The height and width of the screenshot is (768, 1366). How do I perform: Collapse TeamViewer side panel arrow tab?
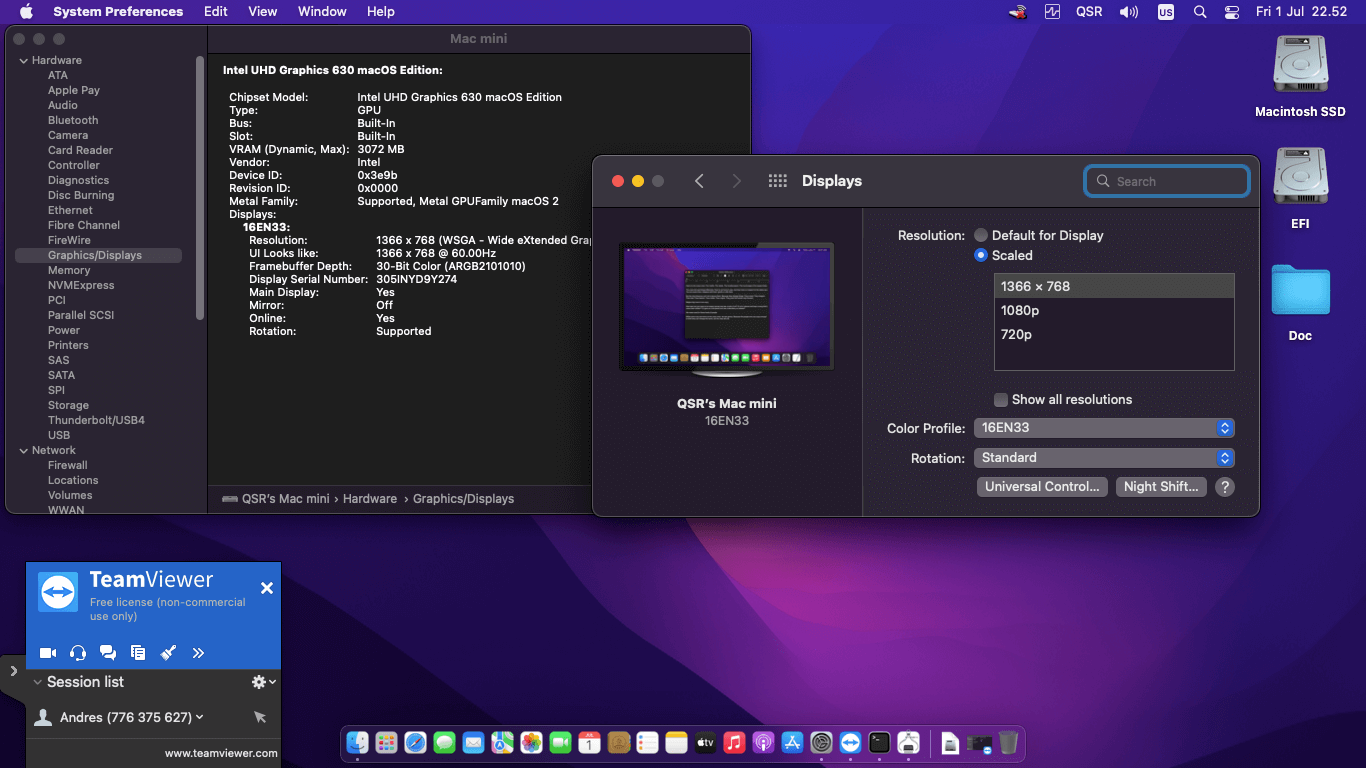click(x=12, y=671)
